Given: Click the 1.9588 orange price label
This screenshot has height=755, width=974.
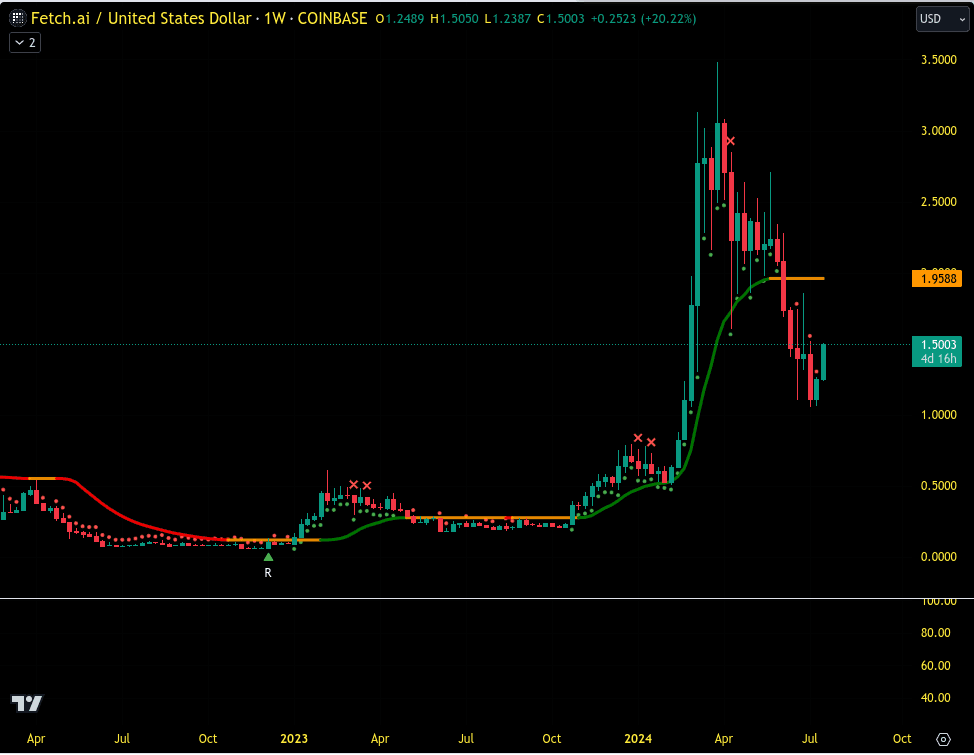Looking at the screenshot, I should pos(937,278).
